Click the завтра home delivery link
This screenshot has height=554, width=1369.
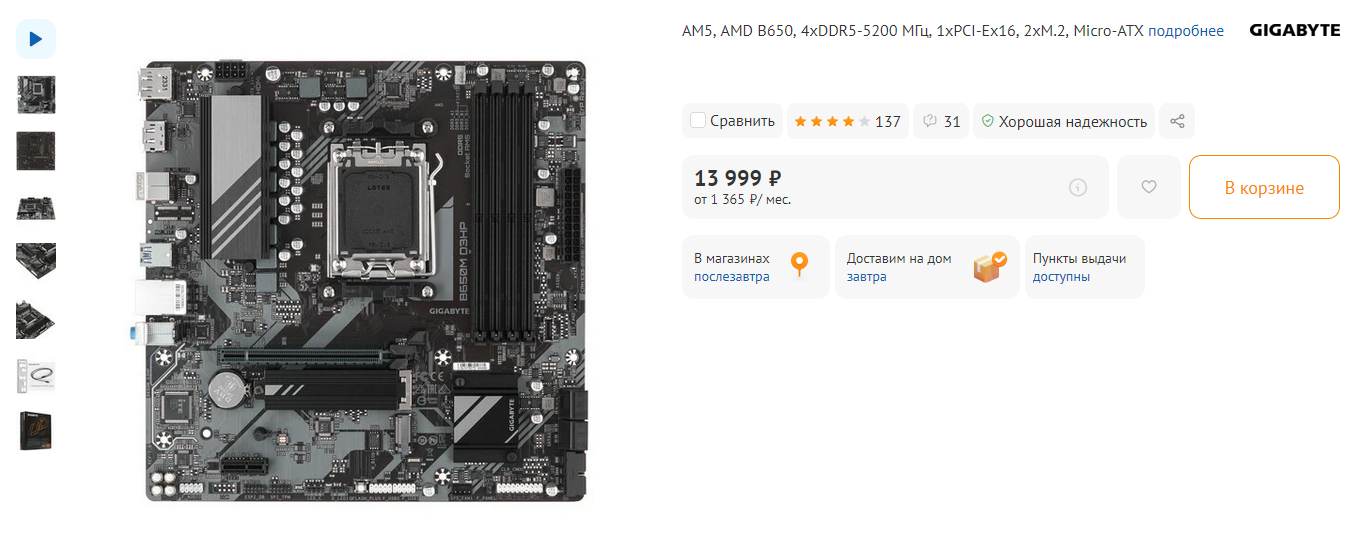point(867,277)
